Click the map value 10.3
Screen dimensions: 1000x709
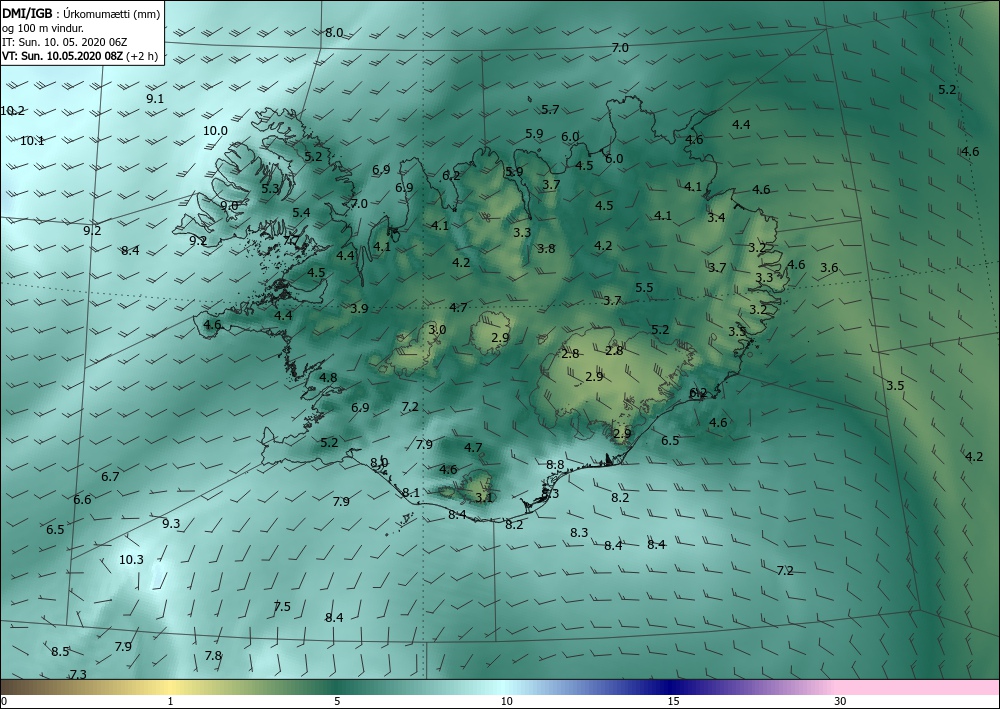[131, 559]
